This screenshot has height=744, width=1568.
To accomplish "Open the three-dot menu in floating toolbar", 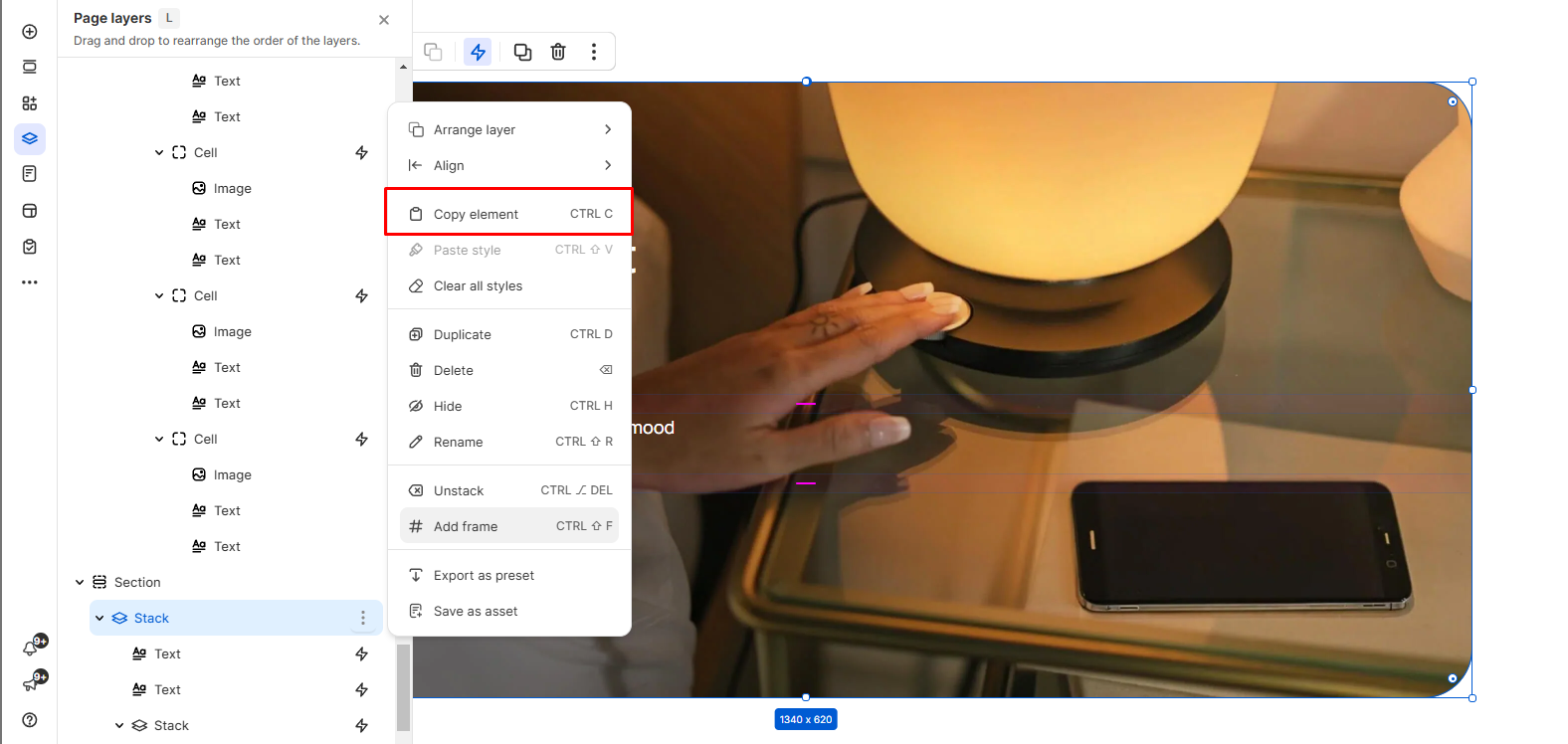I will click(x=594, y=52).
